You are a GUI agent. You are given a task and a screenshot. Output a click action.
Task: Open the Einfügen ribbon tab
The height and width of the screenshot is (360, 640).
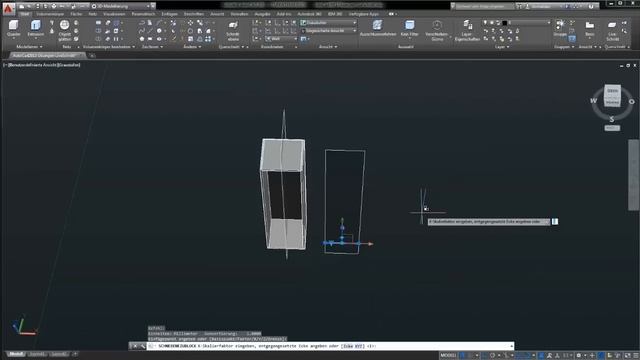tap(169, 14)
